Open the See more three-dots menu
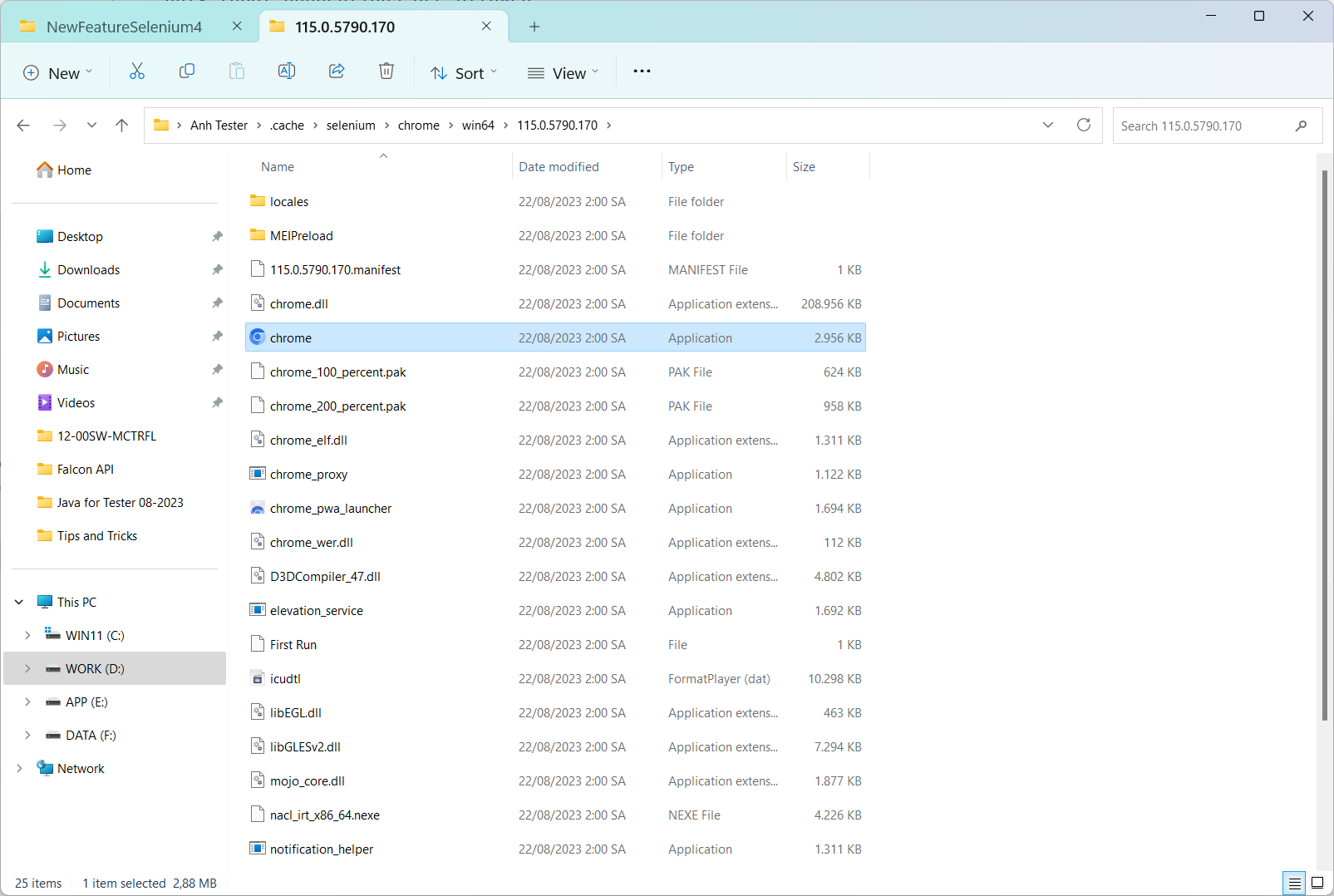This screenshot has height=896, width=1334. coord(642,71)
